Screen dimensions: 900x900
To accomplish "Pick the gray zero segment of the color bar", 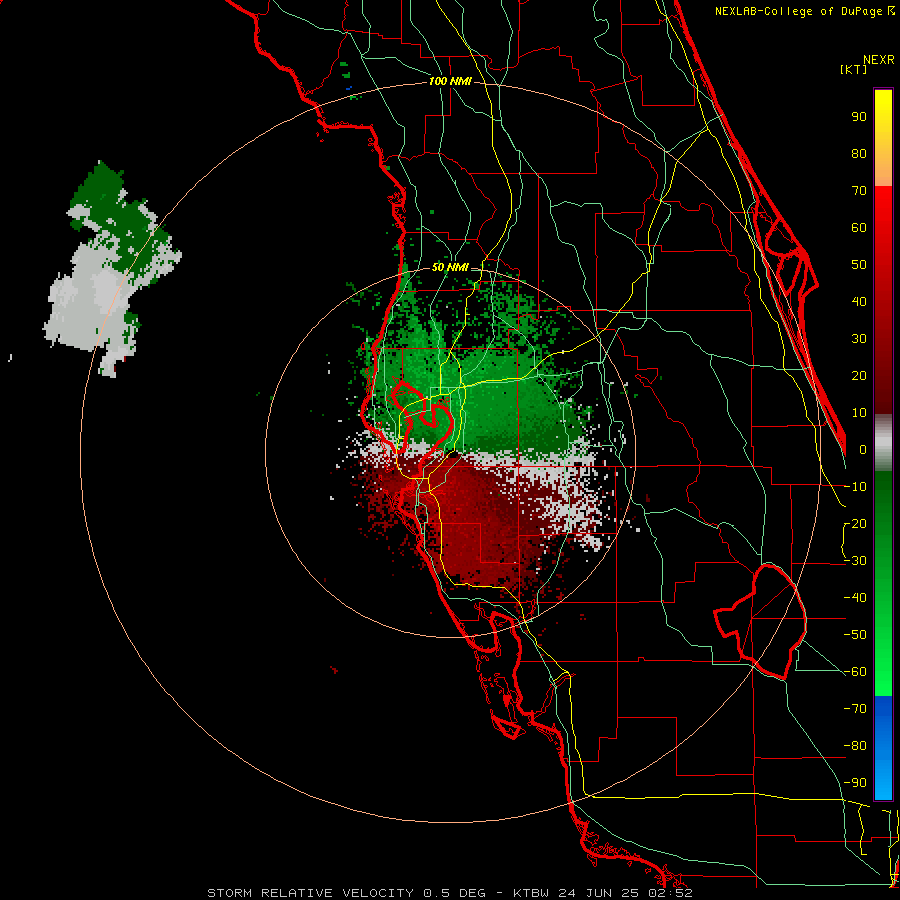I will point(883,443).
